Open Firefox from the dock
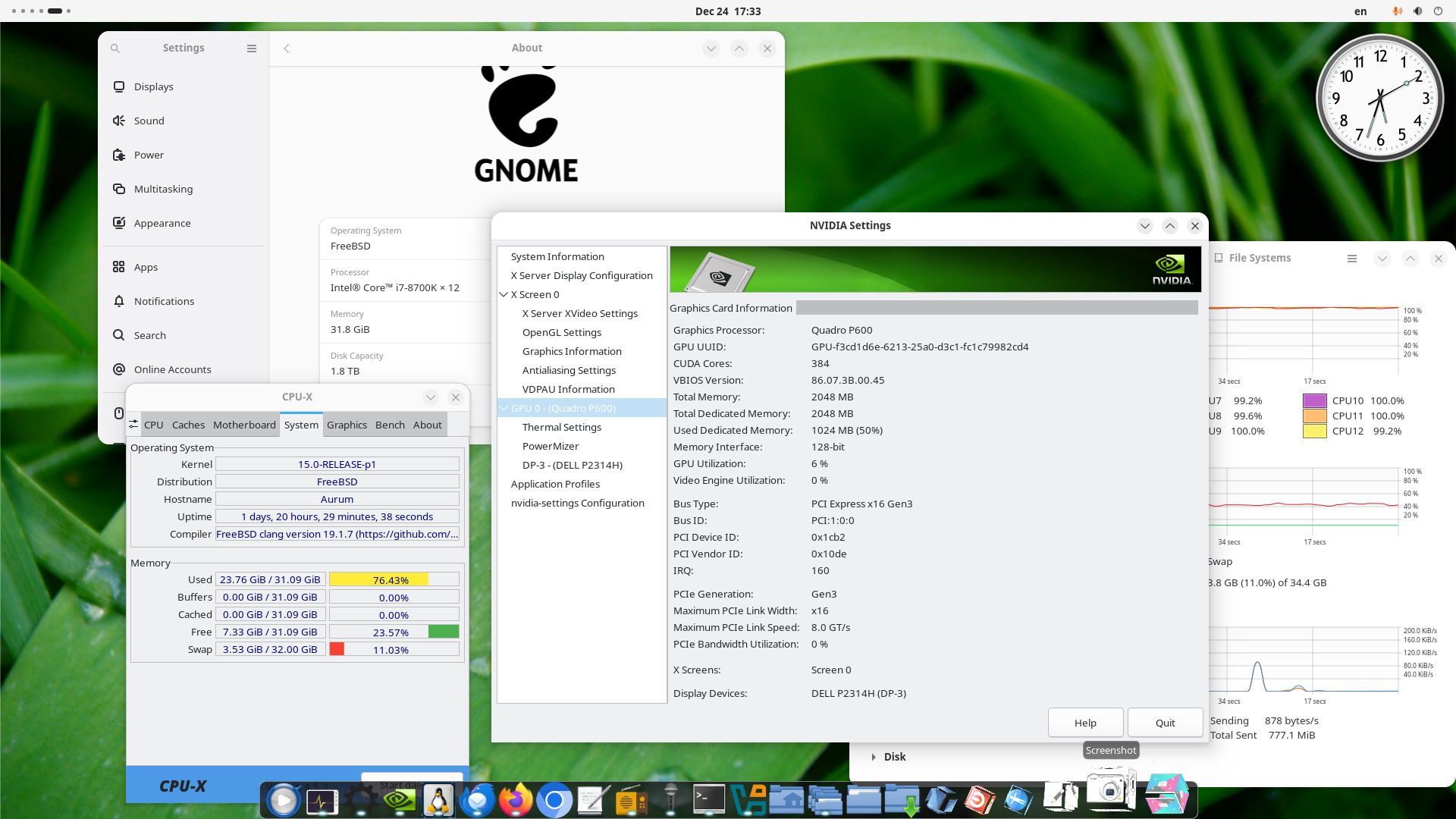Viewport: 1456px width, 819px height. point(517,800)
